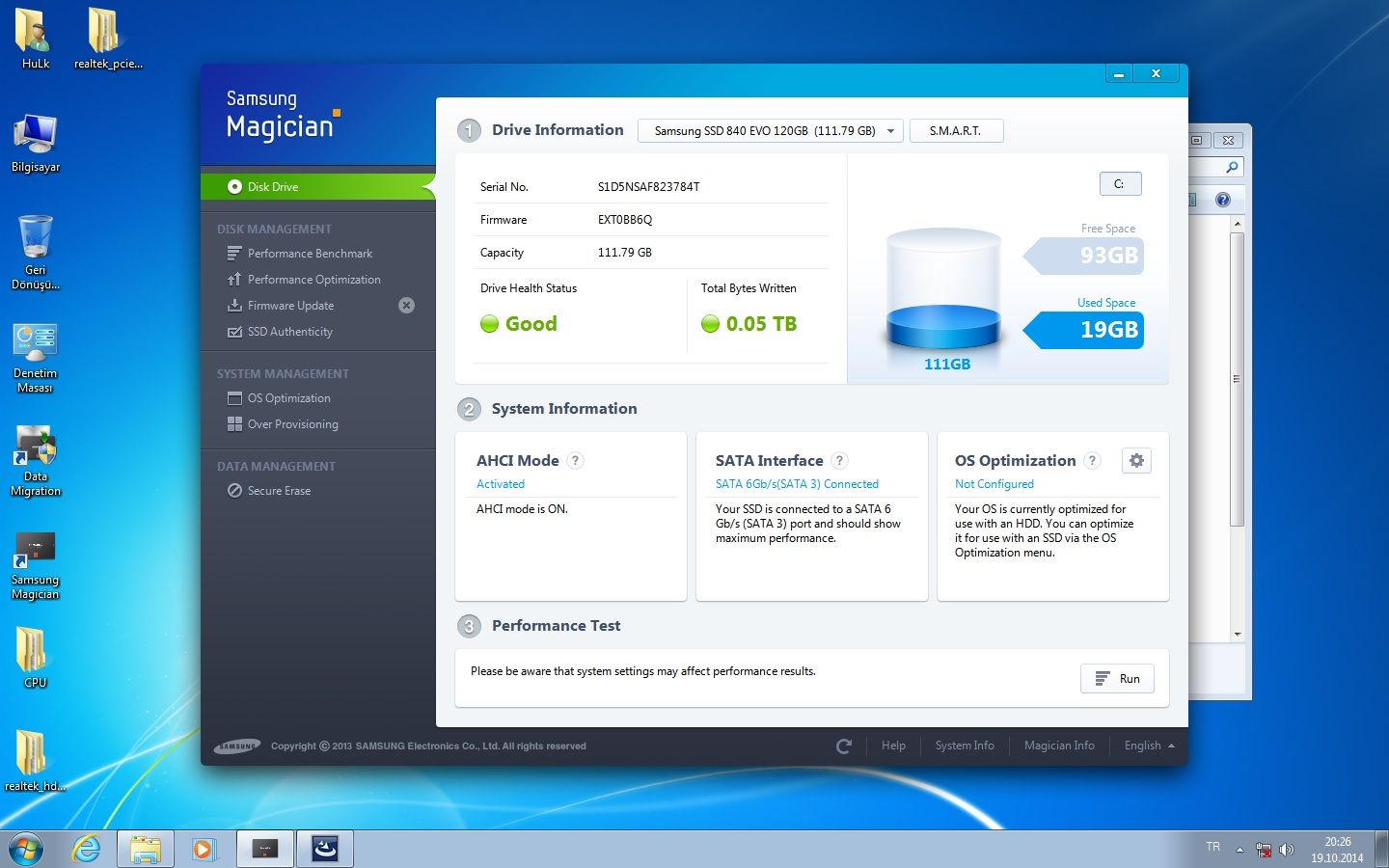Click the X icon beside Firmware Update
This screenshot has width=1389, height=868.
coord(407,306)
